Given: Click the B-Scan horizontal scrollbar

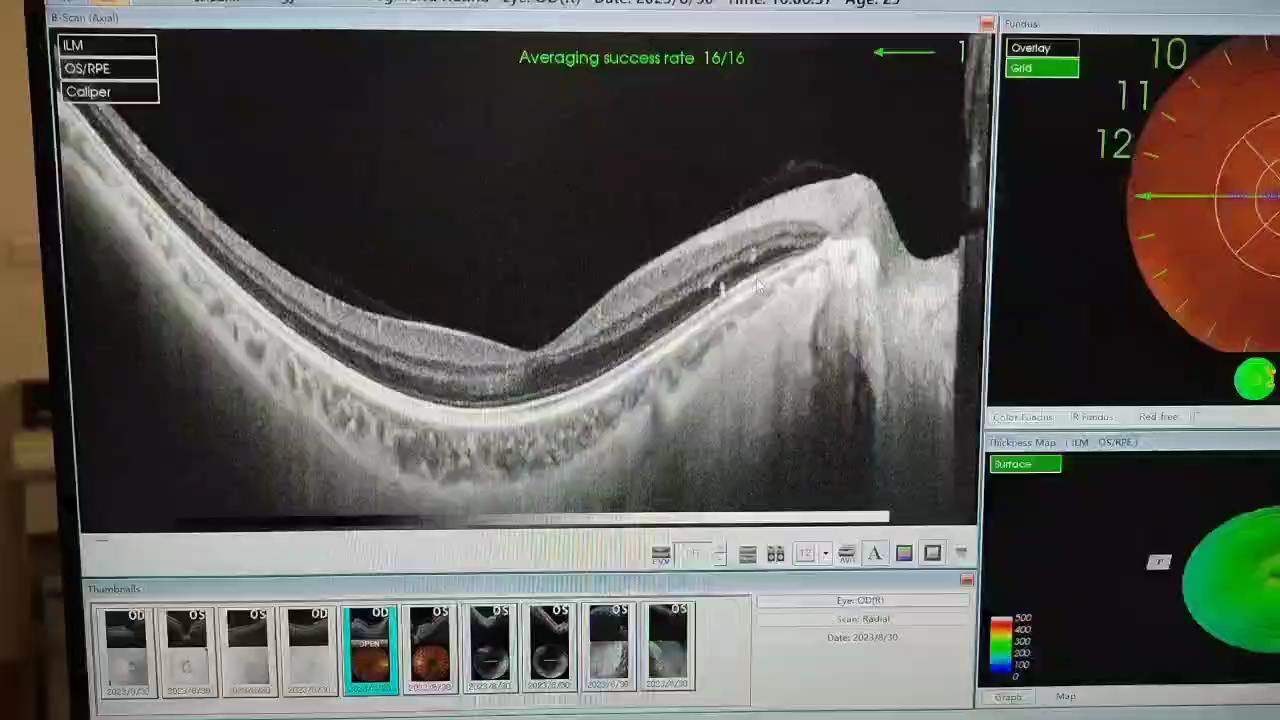Looking at the screenshot, I should coord(533,519).
